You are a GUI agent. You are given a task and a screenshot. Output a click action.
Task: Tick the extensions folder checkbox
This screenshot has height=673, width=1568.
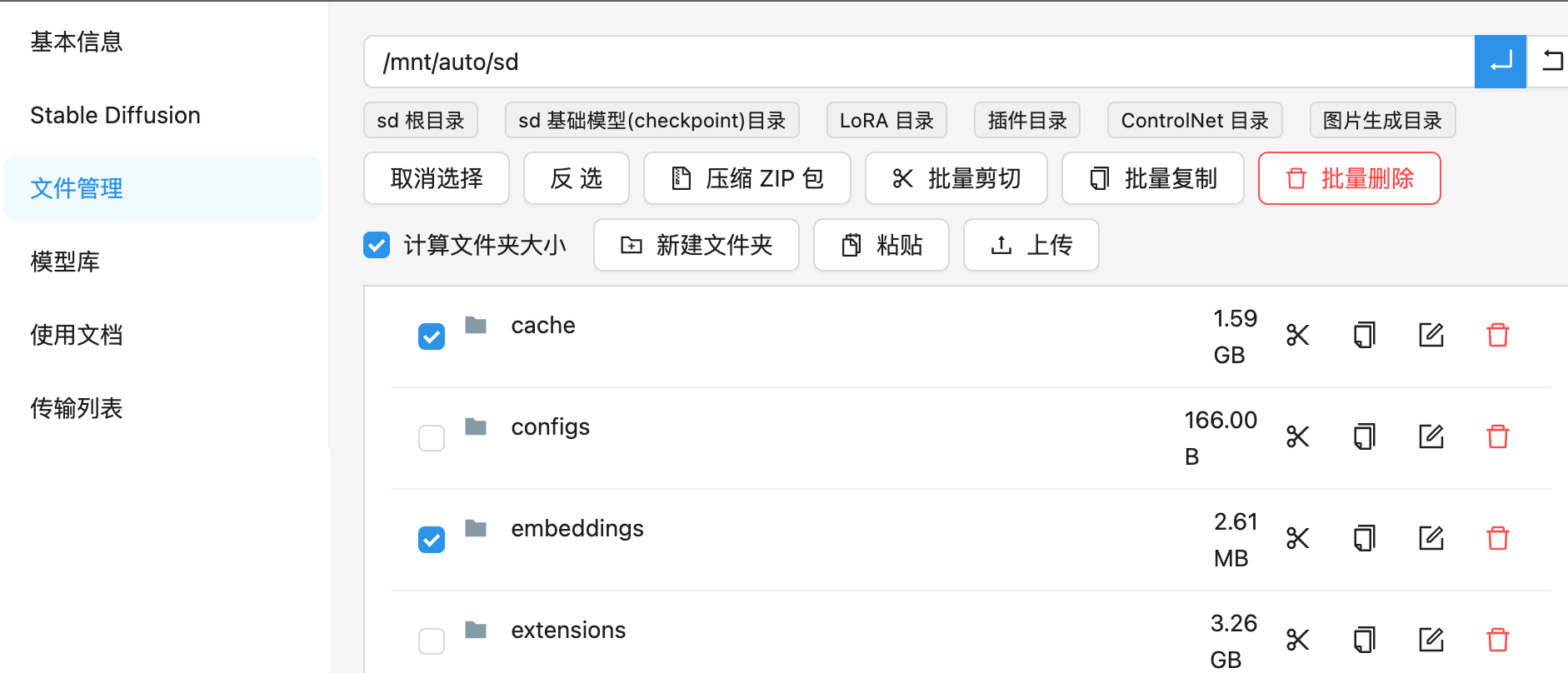[432, 641]
